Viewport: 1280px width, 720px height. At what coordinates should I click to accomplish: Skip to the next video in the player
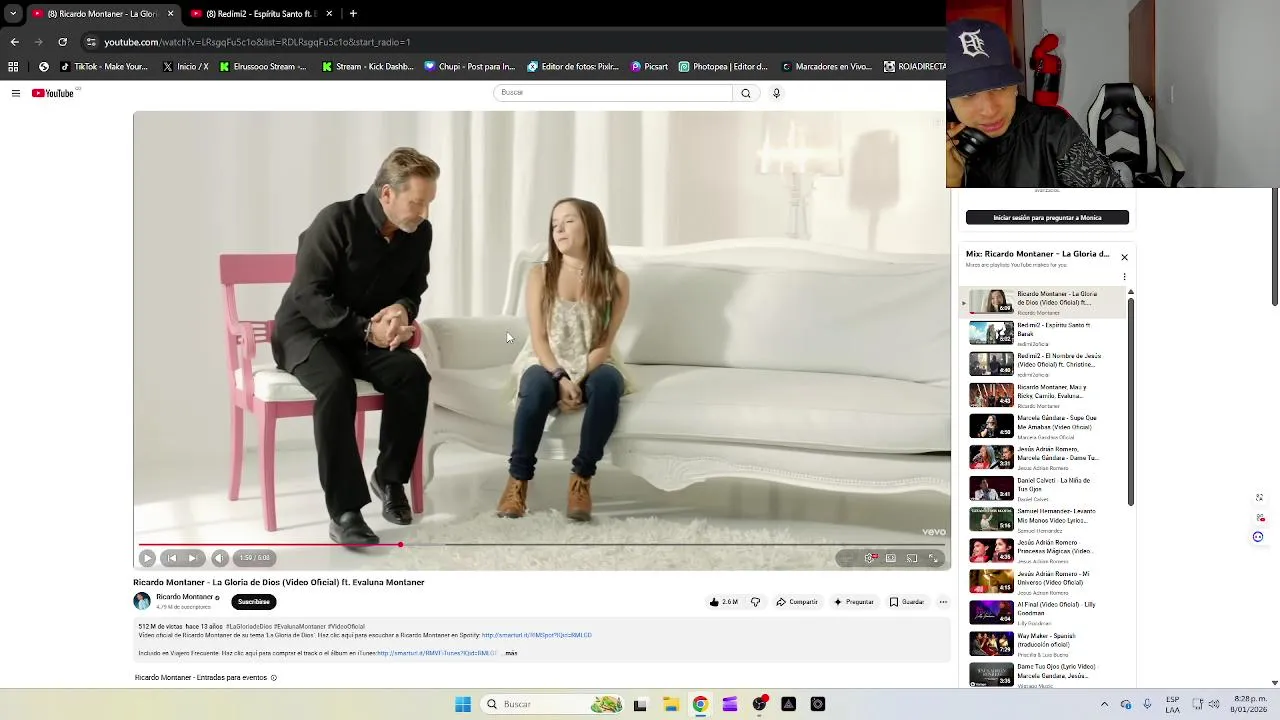(x=192, y=558)
